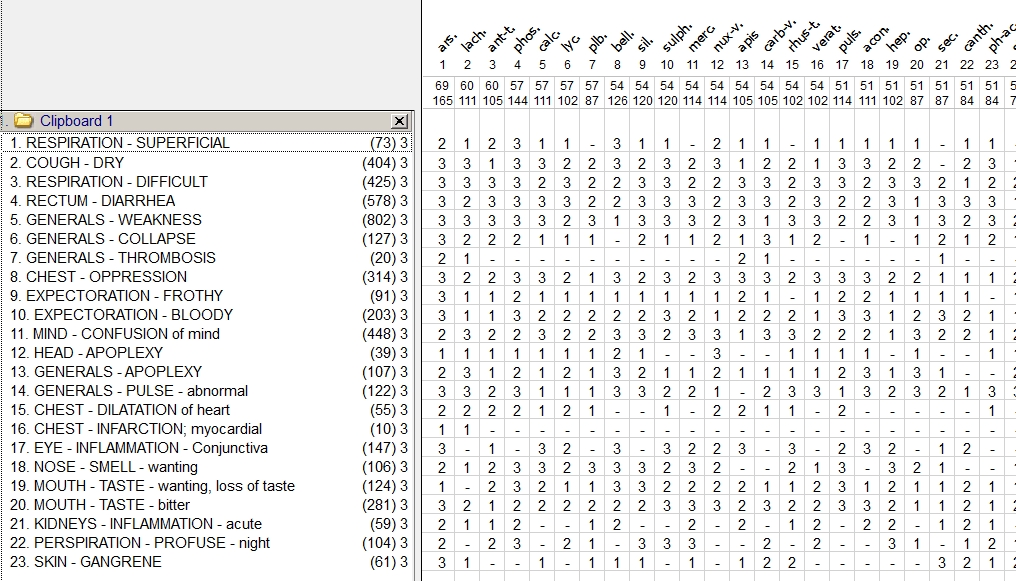Select CHEST - OPPRESSION rubric
This screenshot has height=581, width=1016.
pyautogui.click(x=207, y=277)
